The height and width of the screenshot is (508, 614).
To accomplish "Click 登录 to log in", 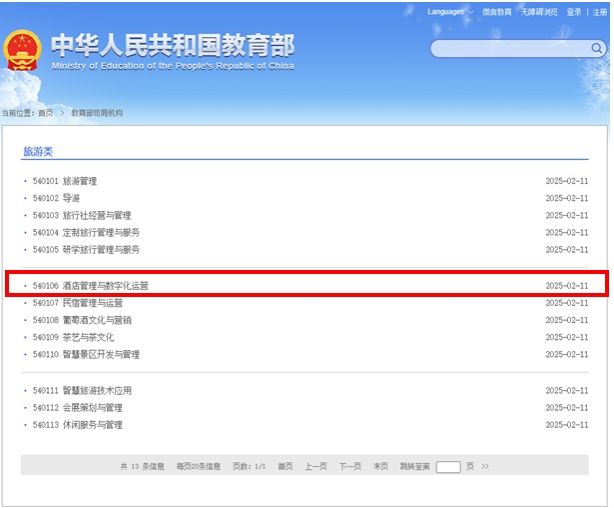I will tap(574, 12).
